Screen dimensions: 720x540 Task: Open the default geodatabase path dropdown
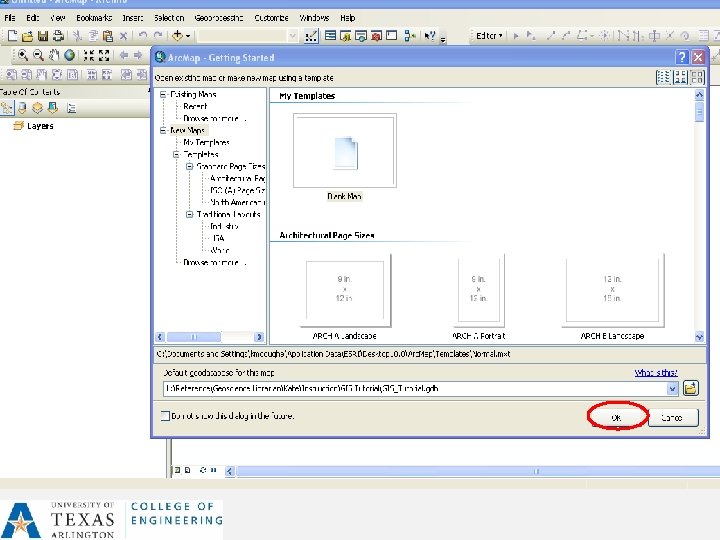tap(672, 389)
